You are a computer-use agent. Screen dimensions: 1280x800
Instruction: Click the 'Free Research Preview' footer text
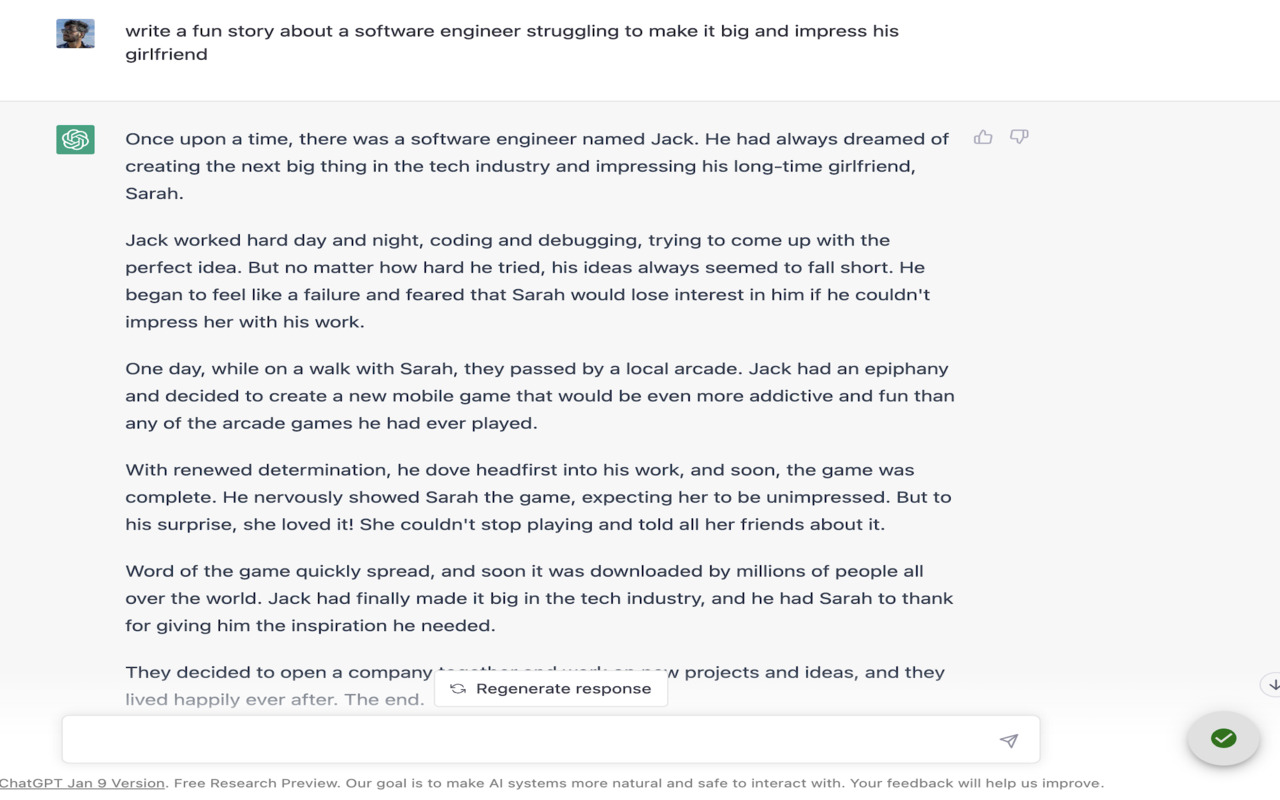point(257,783)
